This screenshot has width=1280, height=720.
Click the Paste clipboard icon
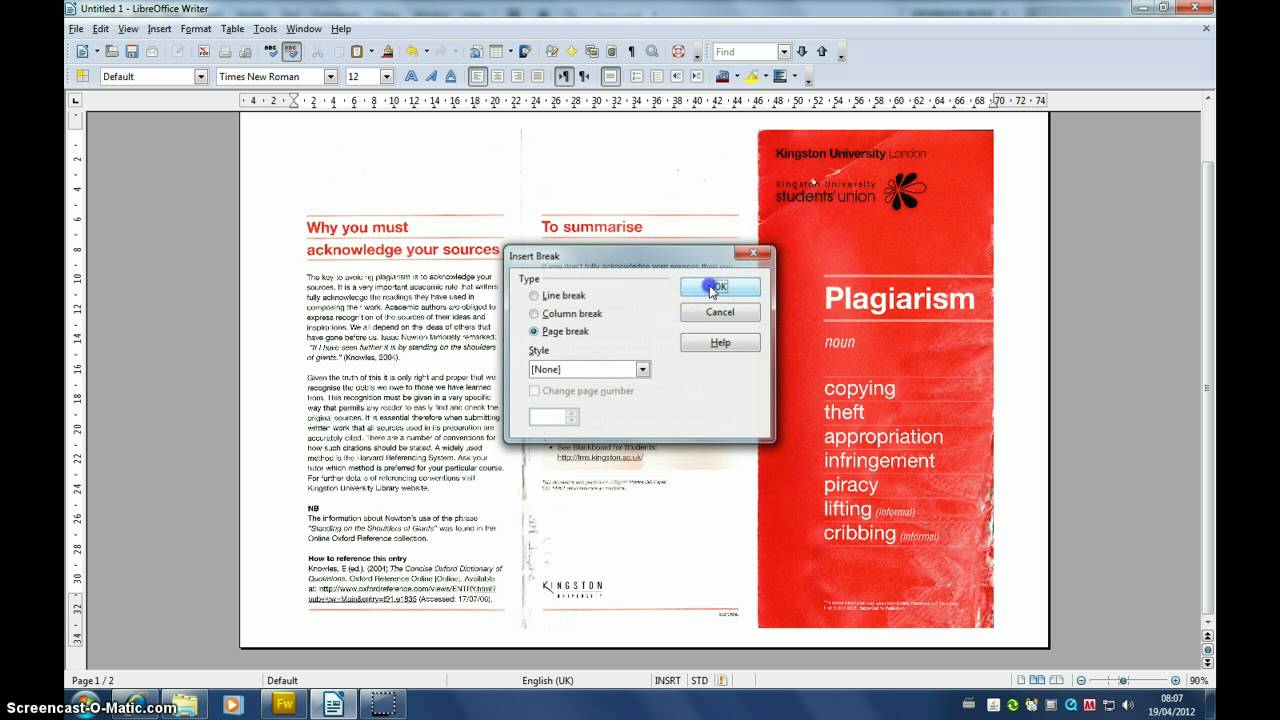pos(358,52)
